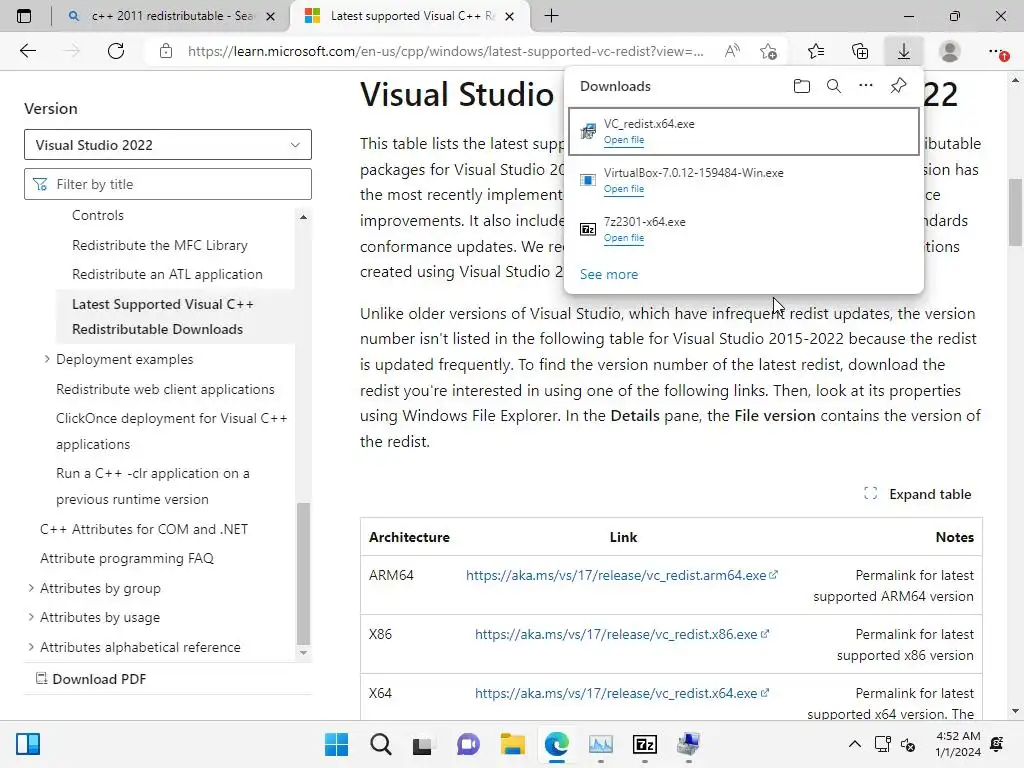Image resolution: width=1024 pixels, height=768 pixels.
Task: Open the Controls sidebar item
Action: (x=97, y=215)
